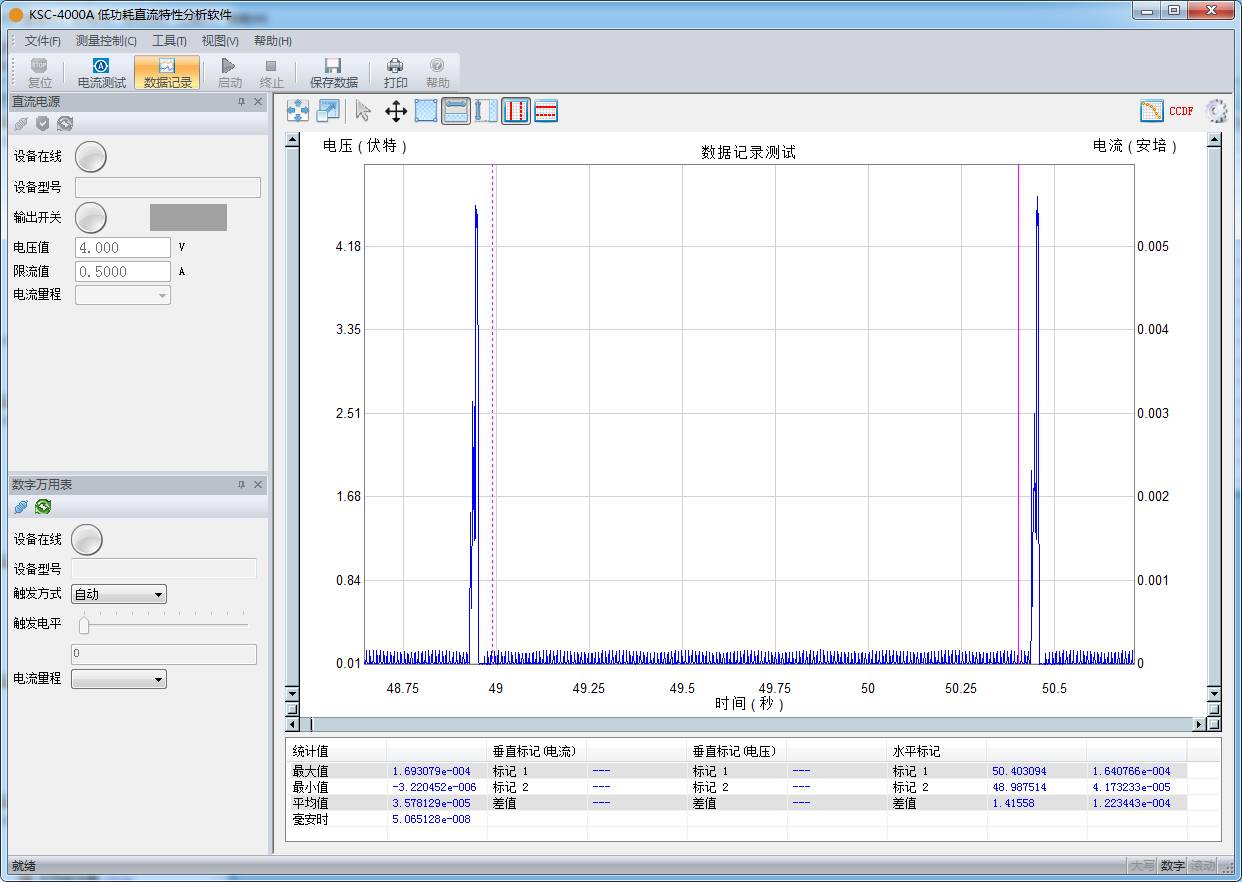Click the 启动 start button
Image resolution: width=1242 pixels, height=882 pixels.
click(229, 73)
